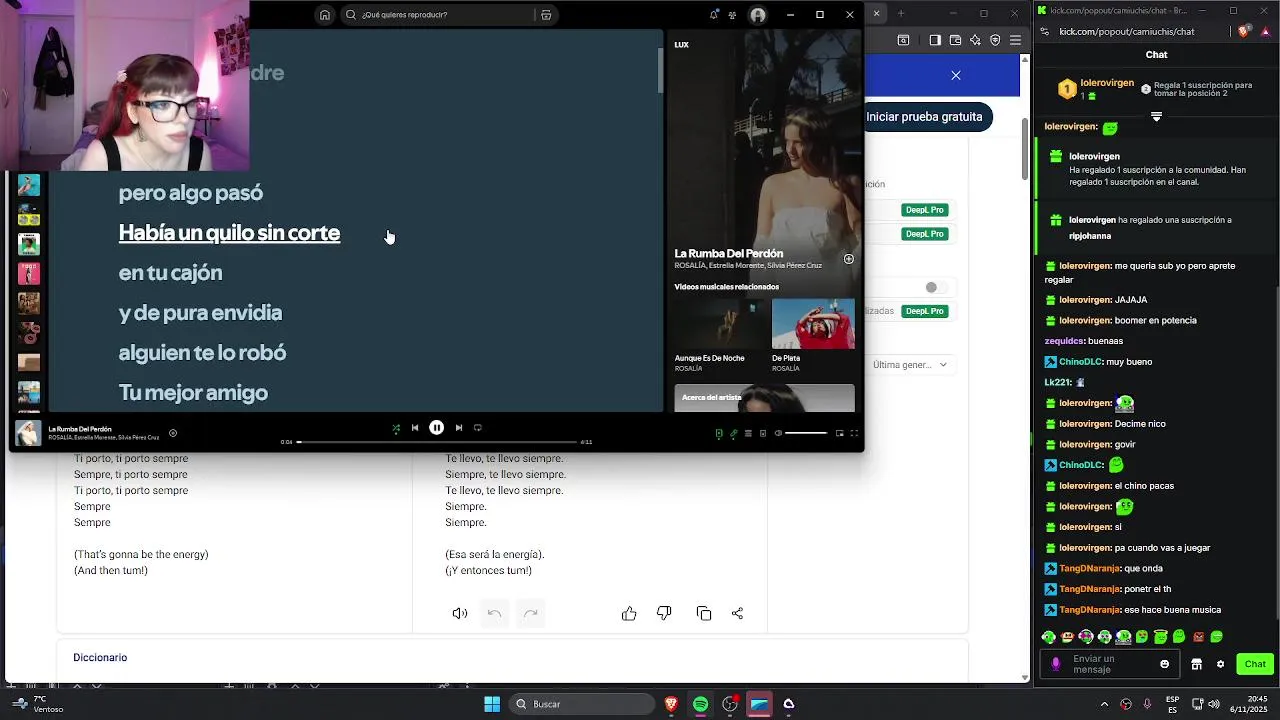Expand gift leaderboard arrow in Kick chat
The width and height of the screenshot is (1280, 720).
pyautogui.click(x=1156, y=117)
